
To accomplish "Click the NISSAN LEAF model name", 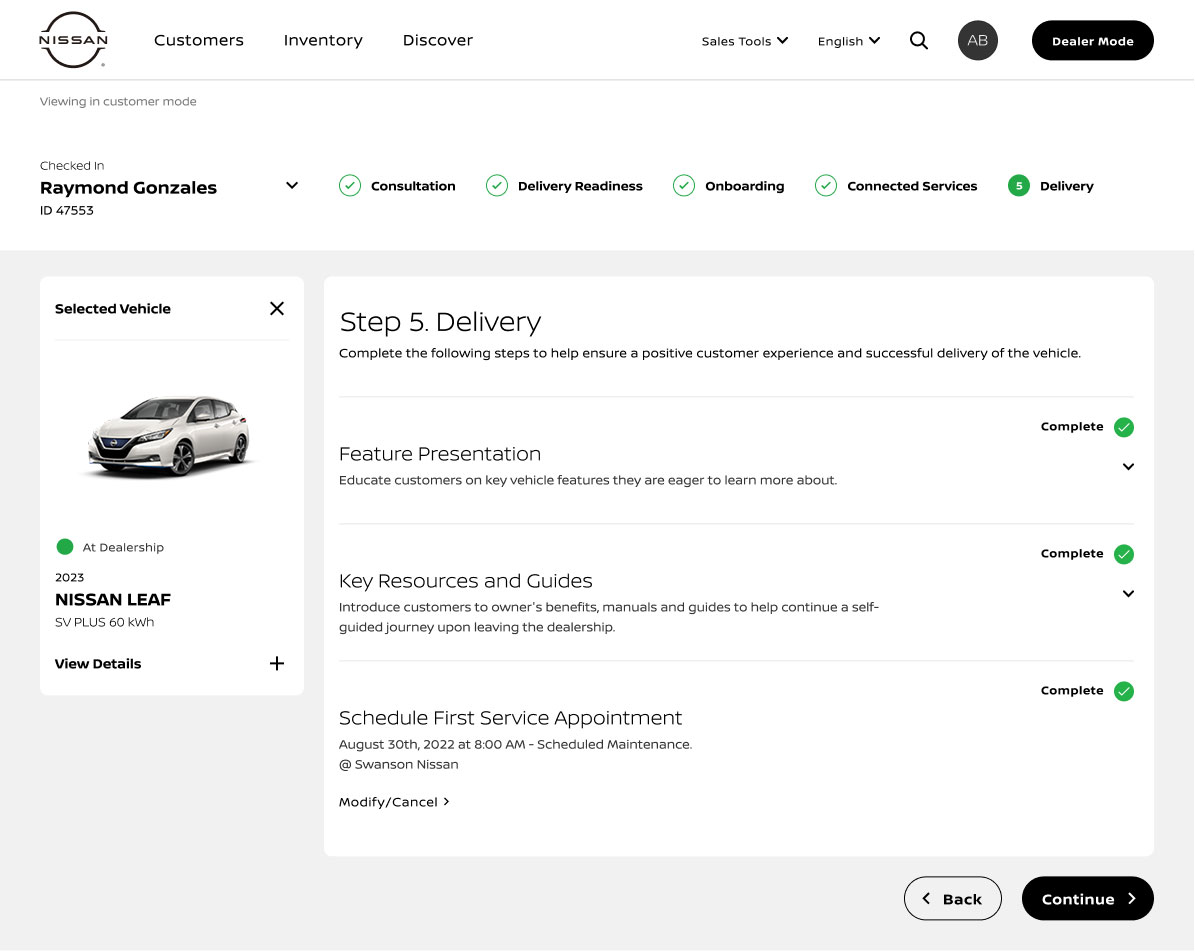I will pos(113,600).
